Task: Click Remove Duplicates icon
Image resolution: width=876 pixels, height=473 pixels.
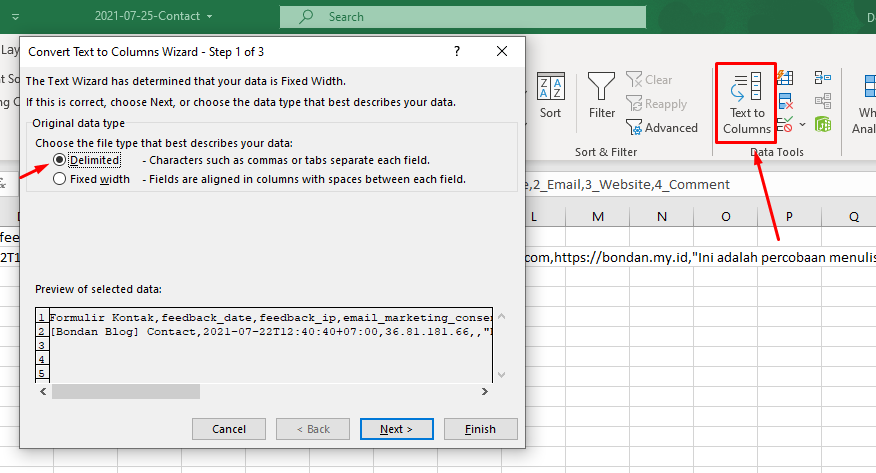Action: pyautogui.click(x=785, y=101)
